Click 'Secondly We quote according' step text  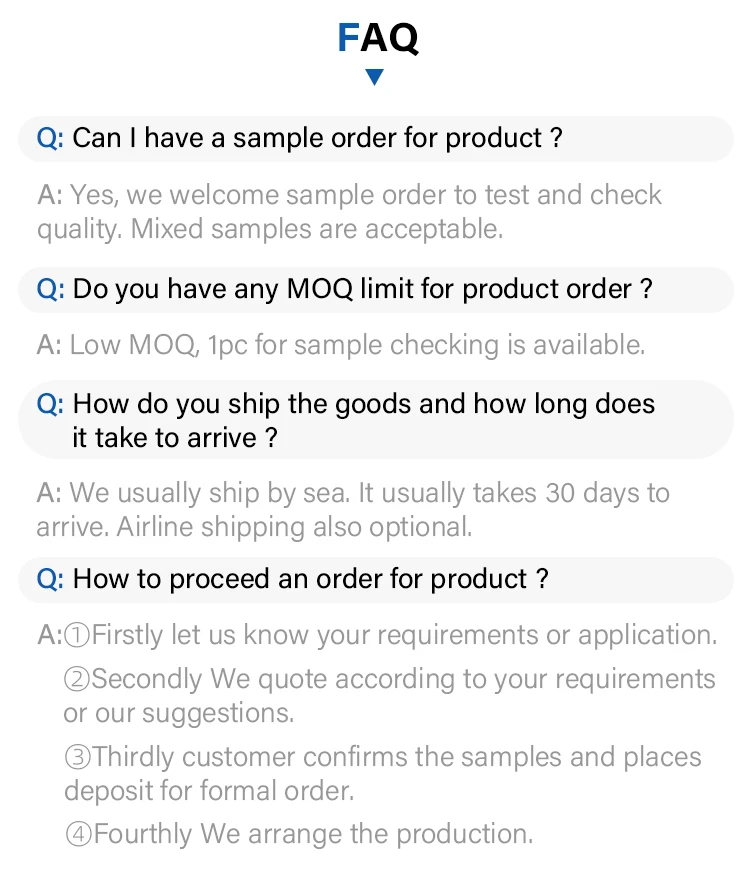[x=403, y=680]
